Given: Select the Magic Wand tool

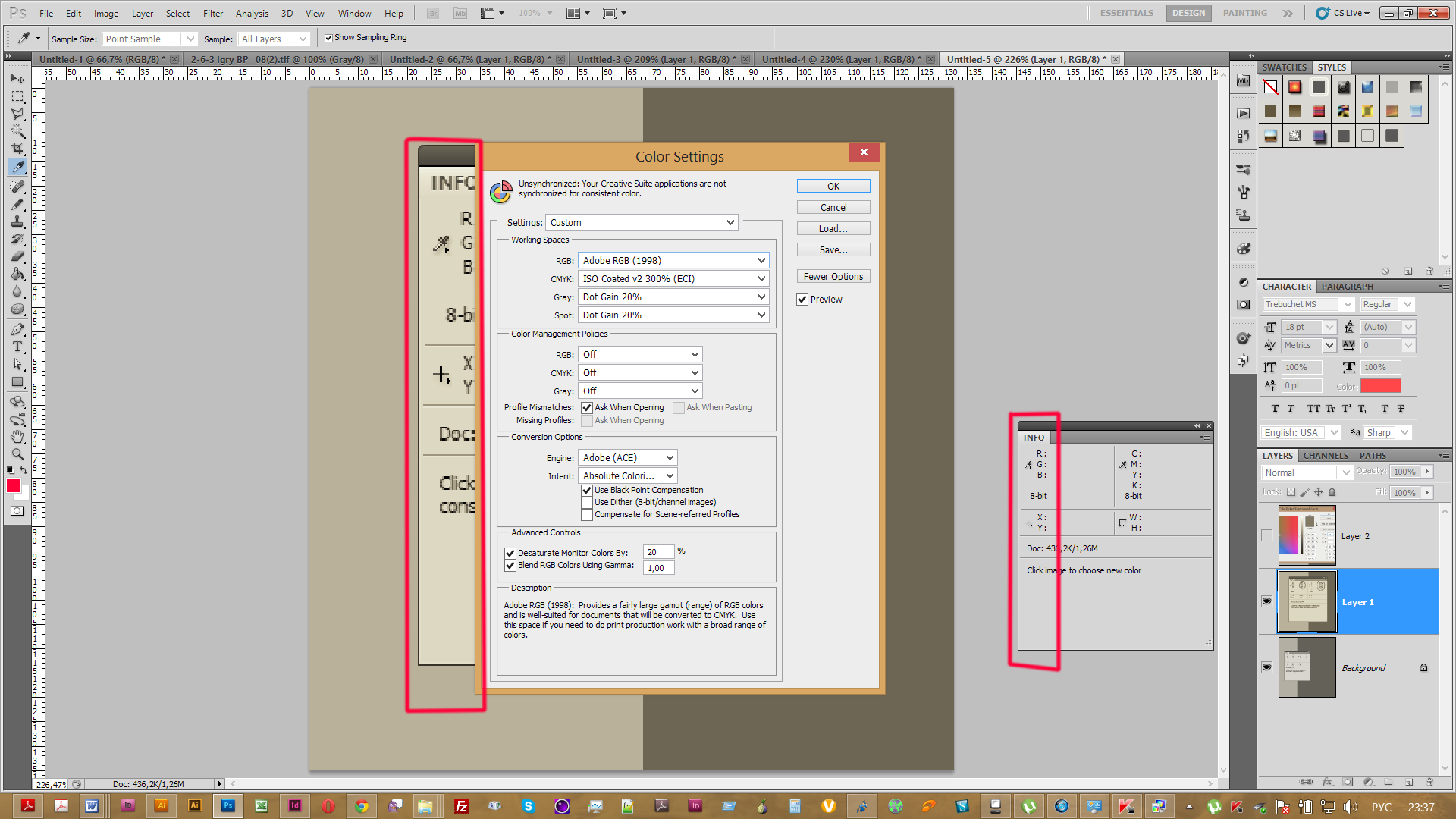Looking at the screenshot, I should tap(17, 131).
